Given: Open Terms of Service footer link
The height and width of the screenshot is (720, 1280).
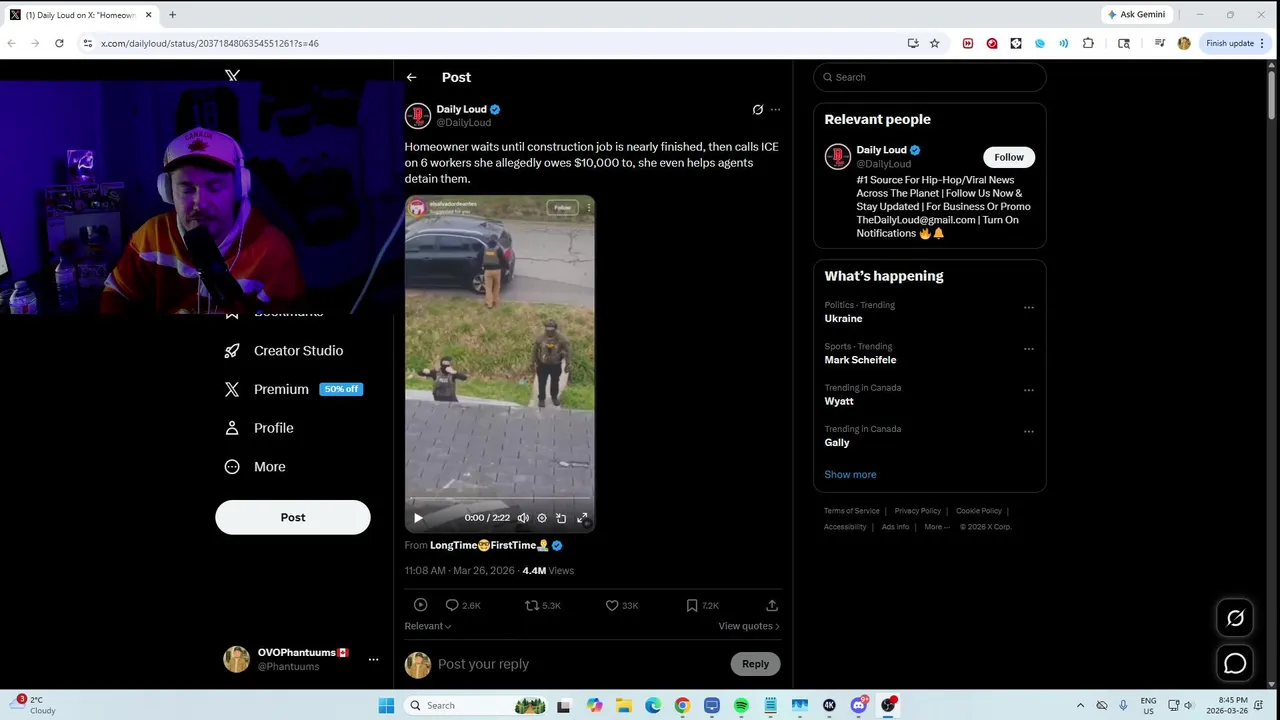Looking at the screenshot, I should coord(852,511).
